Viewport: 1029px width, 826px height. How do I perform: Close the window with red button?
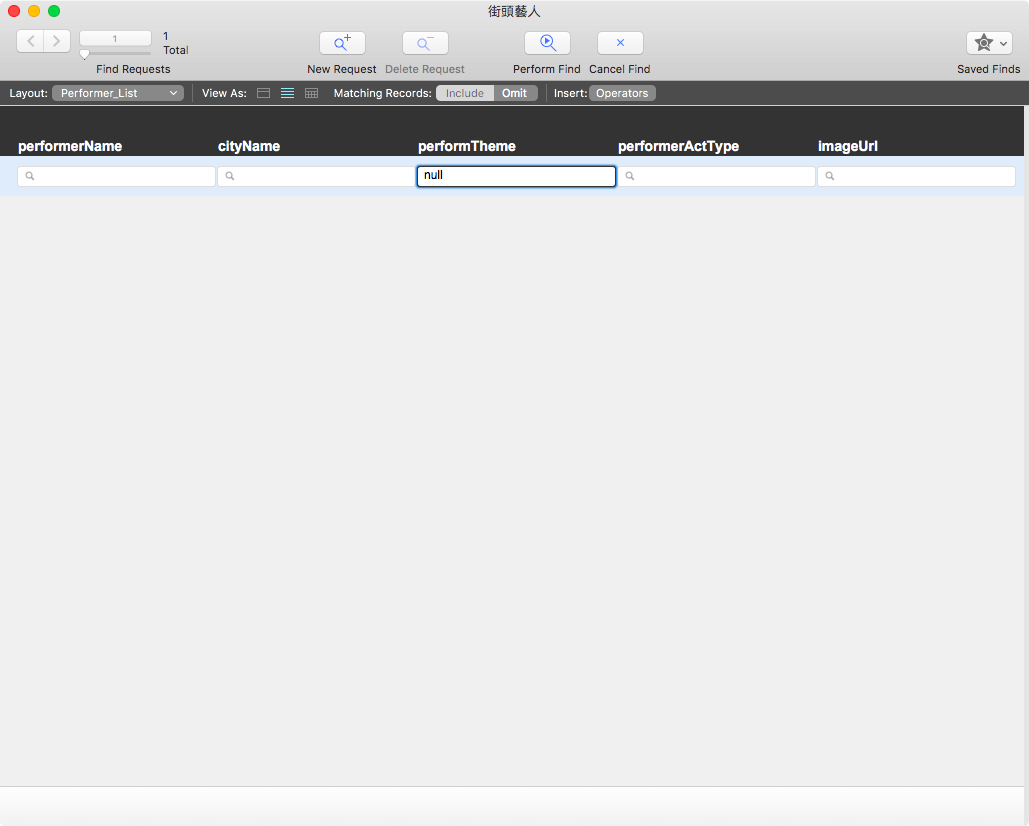[14, 11]
